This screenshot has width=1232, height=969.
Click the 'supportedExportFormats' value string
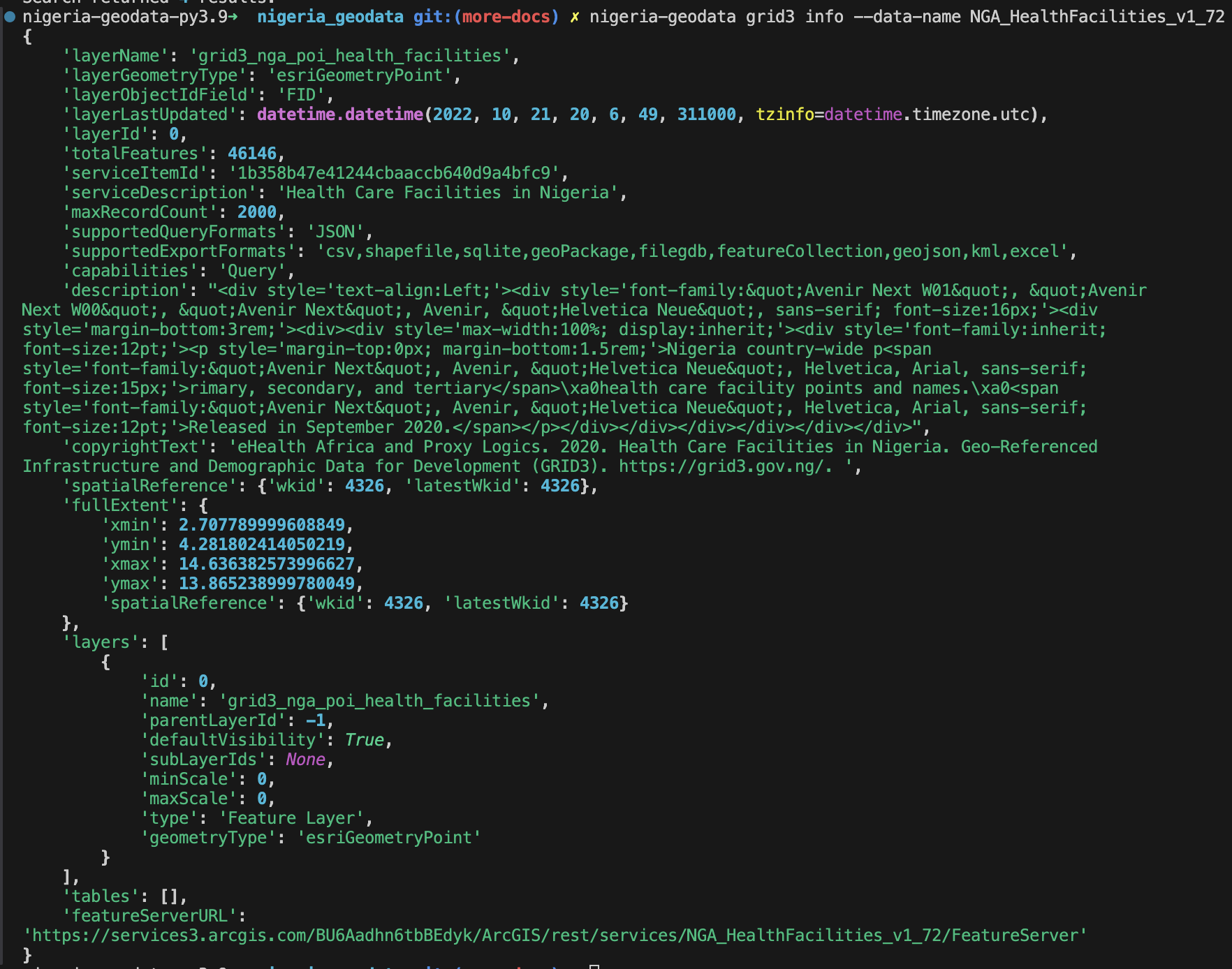point(696,251)
